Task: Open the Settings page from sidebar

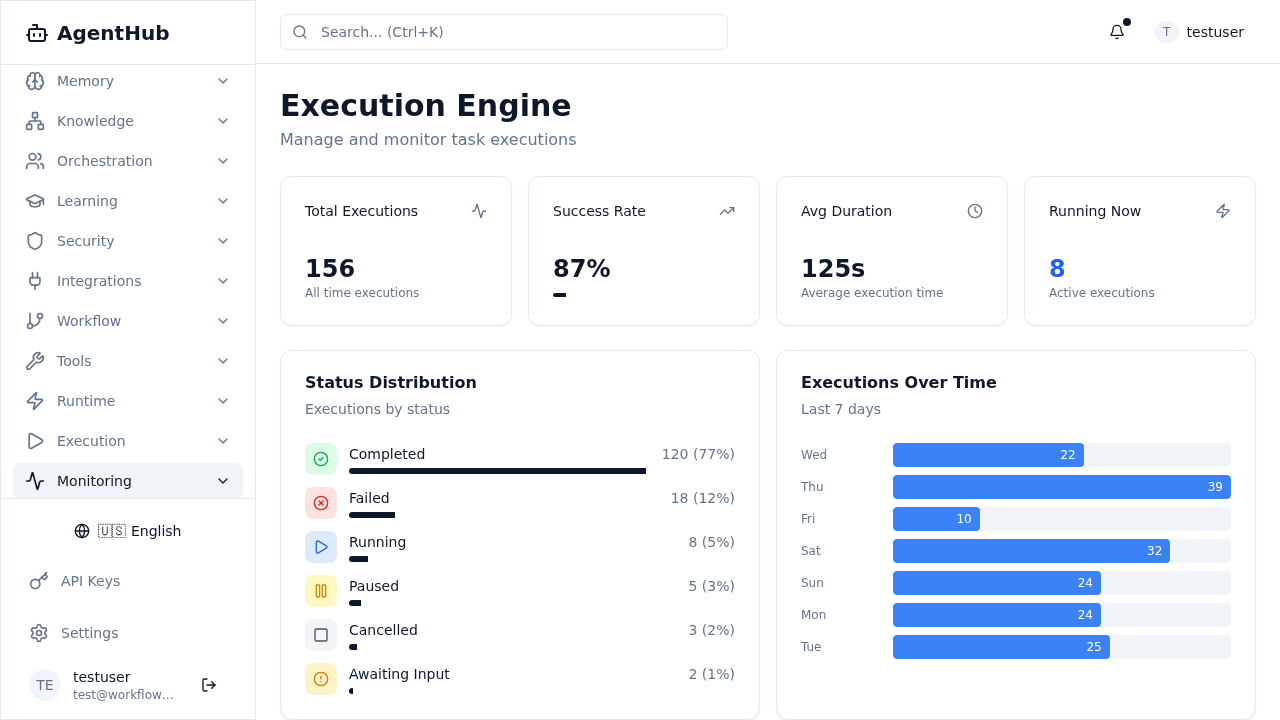Action: click(89, 633)
